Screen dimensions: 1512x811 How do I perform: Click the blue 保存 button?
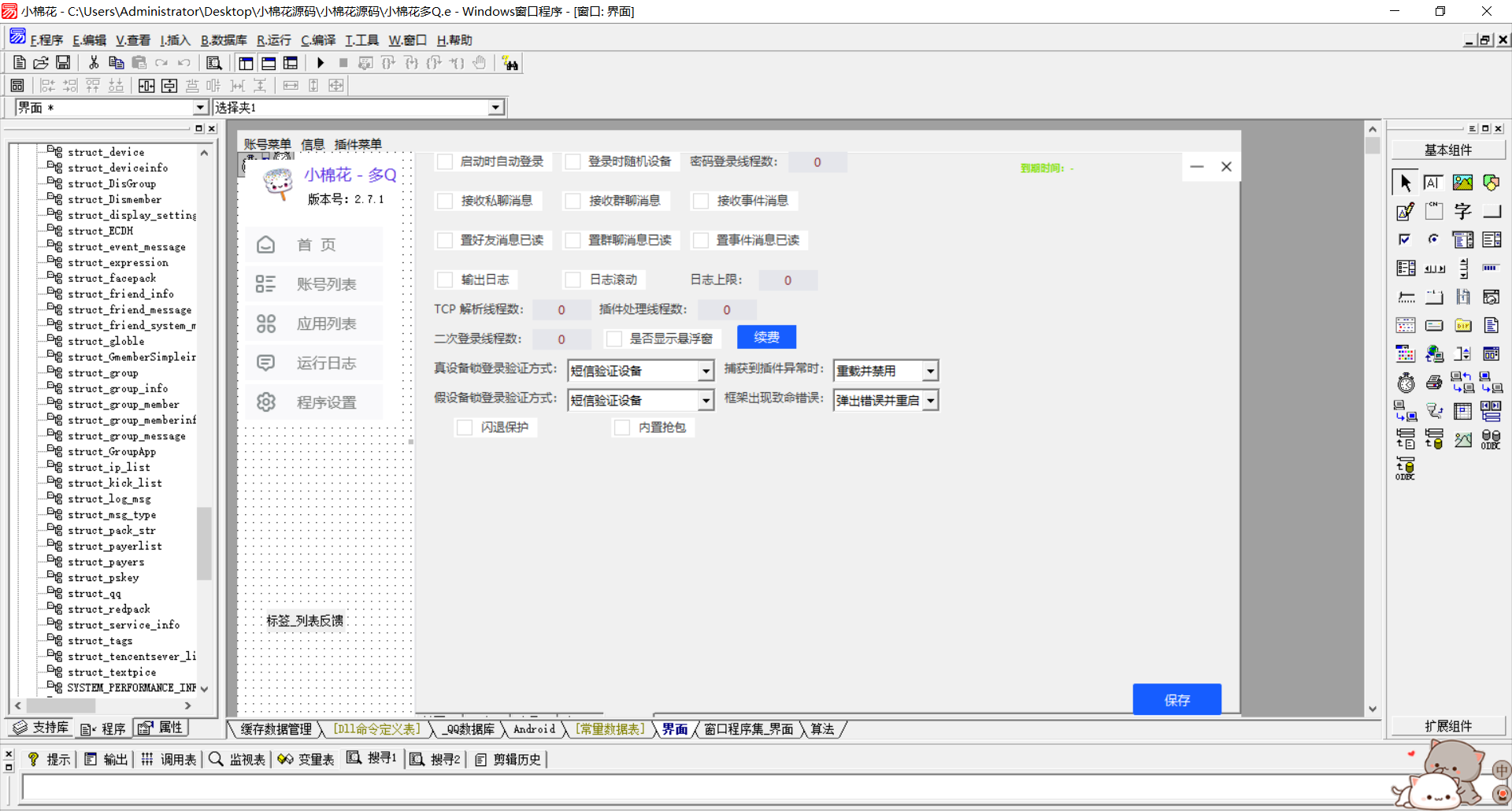tap(1177, 700)
